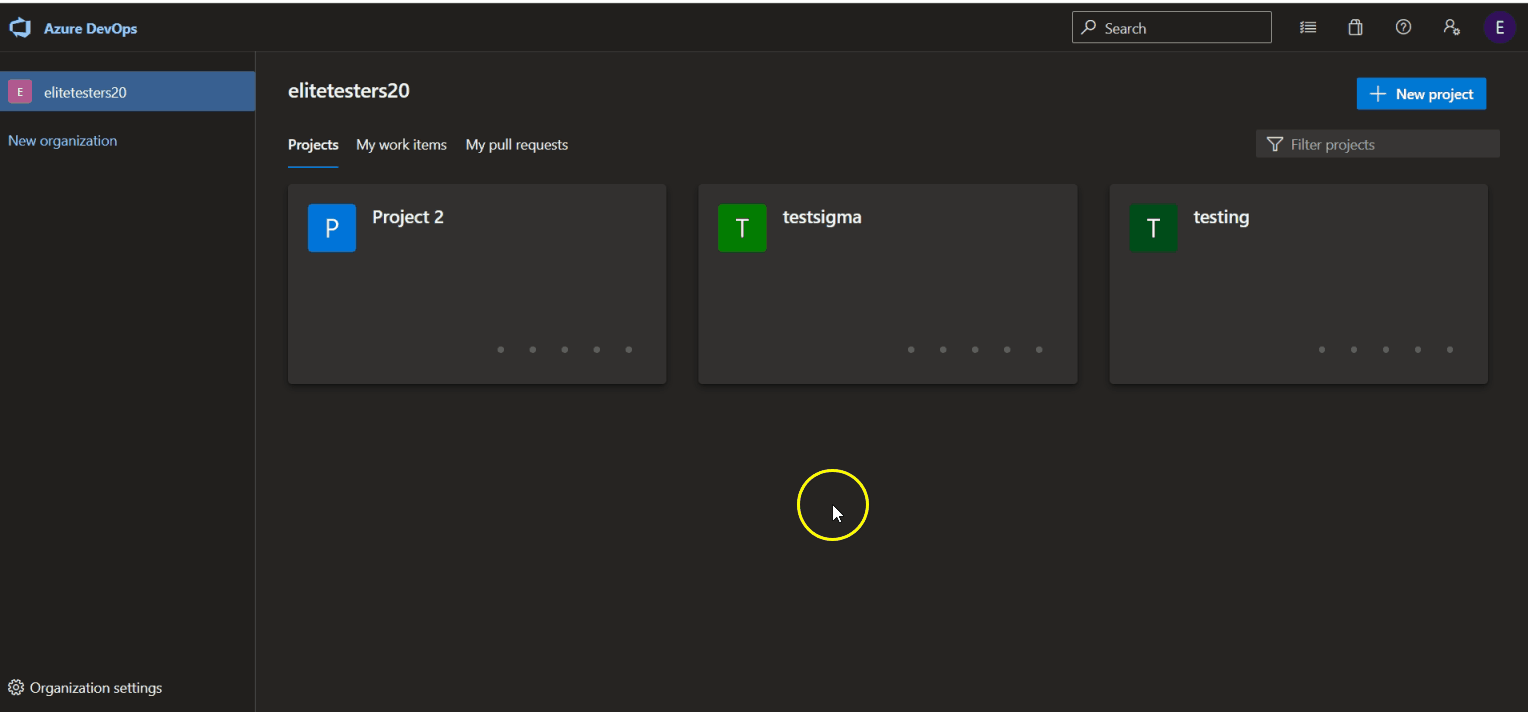
Task: Switch to My pull requests tab
Action: coord(517,145)
